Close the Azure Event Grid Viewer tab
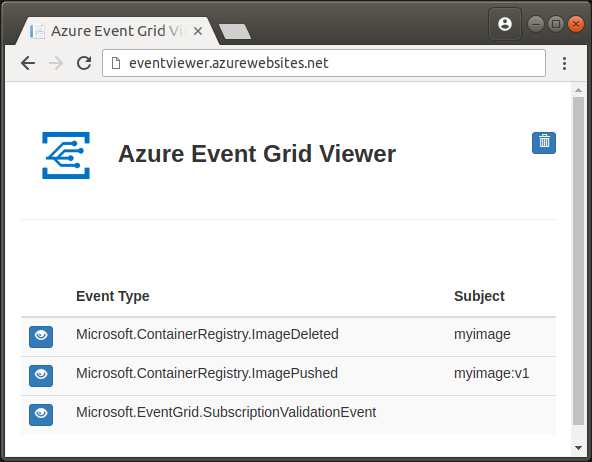This screenshot has width=592, height=462. 198,31
